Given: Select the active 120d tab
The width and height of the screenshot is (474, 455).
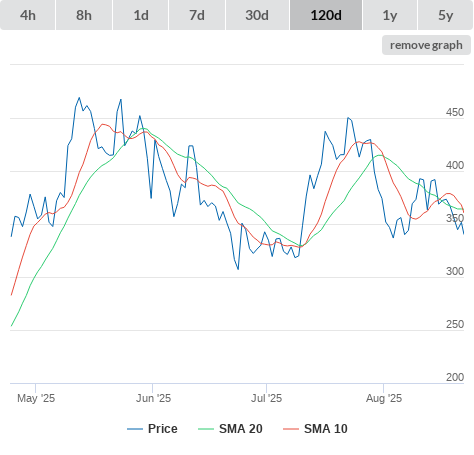Looking at the screenshot, I should pos(326,15).
